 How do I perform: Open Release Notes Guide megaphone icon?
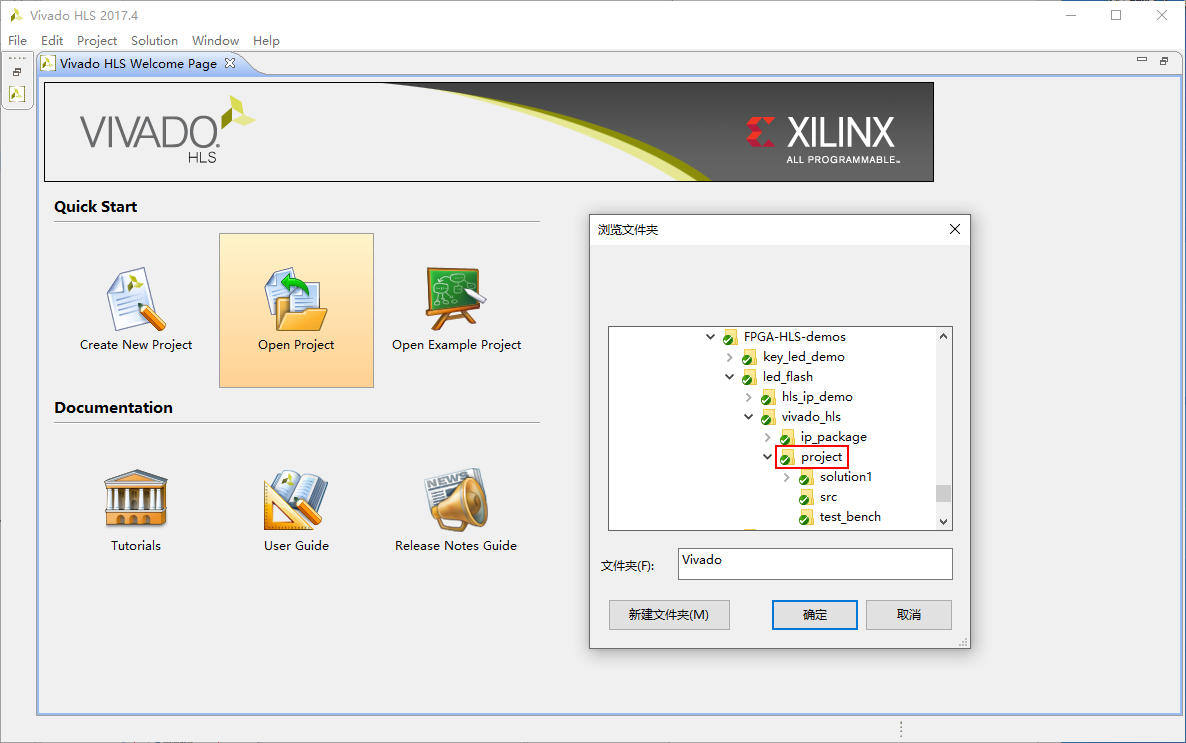point(456,499)
